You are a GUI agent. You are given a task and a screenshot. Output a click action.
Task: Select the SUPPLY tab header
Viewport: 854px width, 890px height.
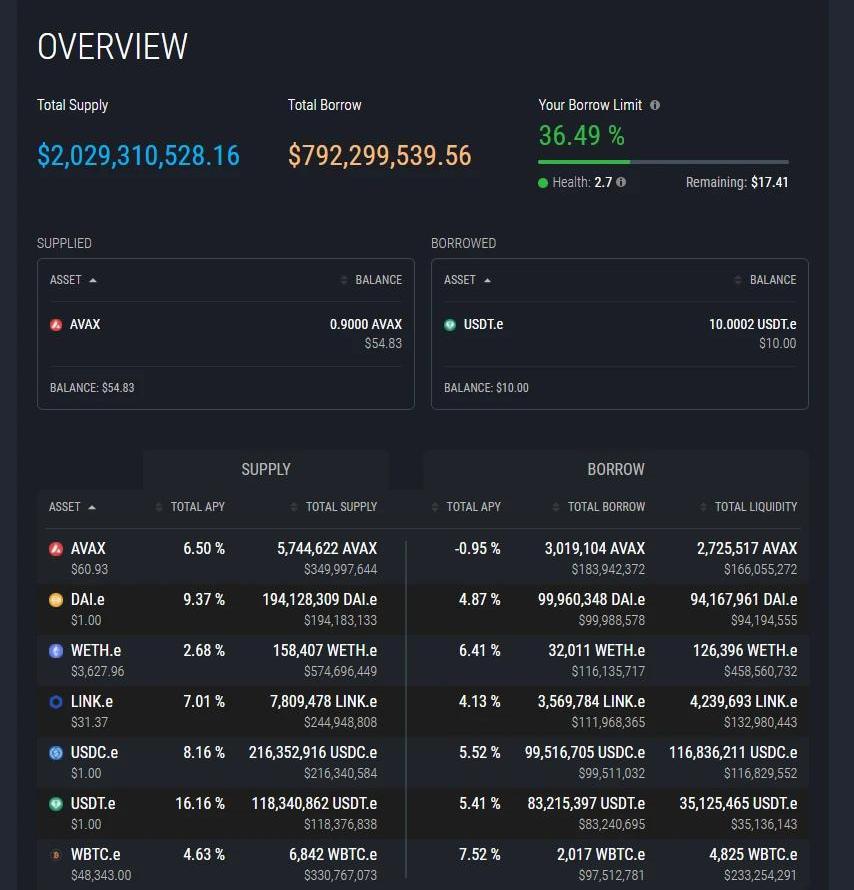click(x=266, y=469)
